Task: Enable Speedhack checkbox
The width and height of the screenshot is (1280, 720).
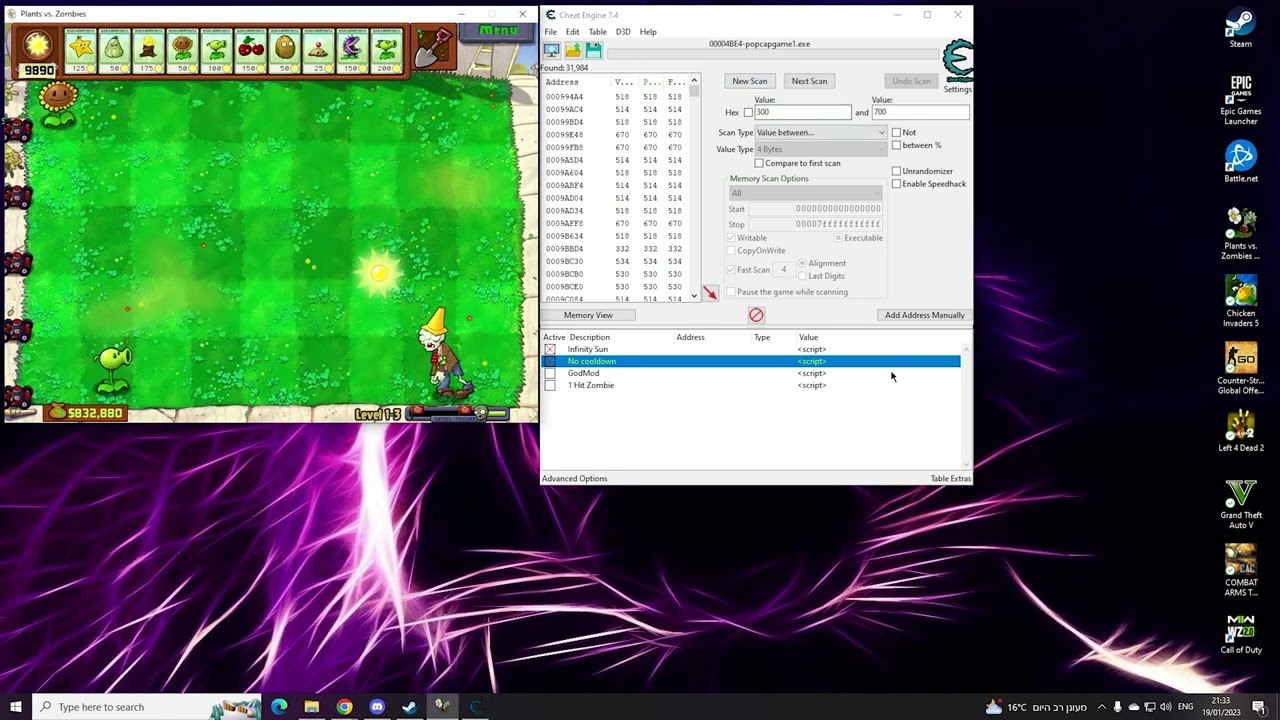Action: (896, 184)
